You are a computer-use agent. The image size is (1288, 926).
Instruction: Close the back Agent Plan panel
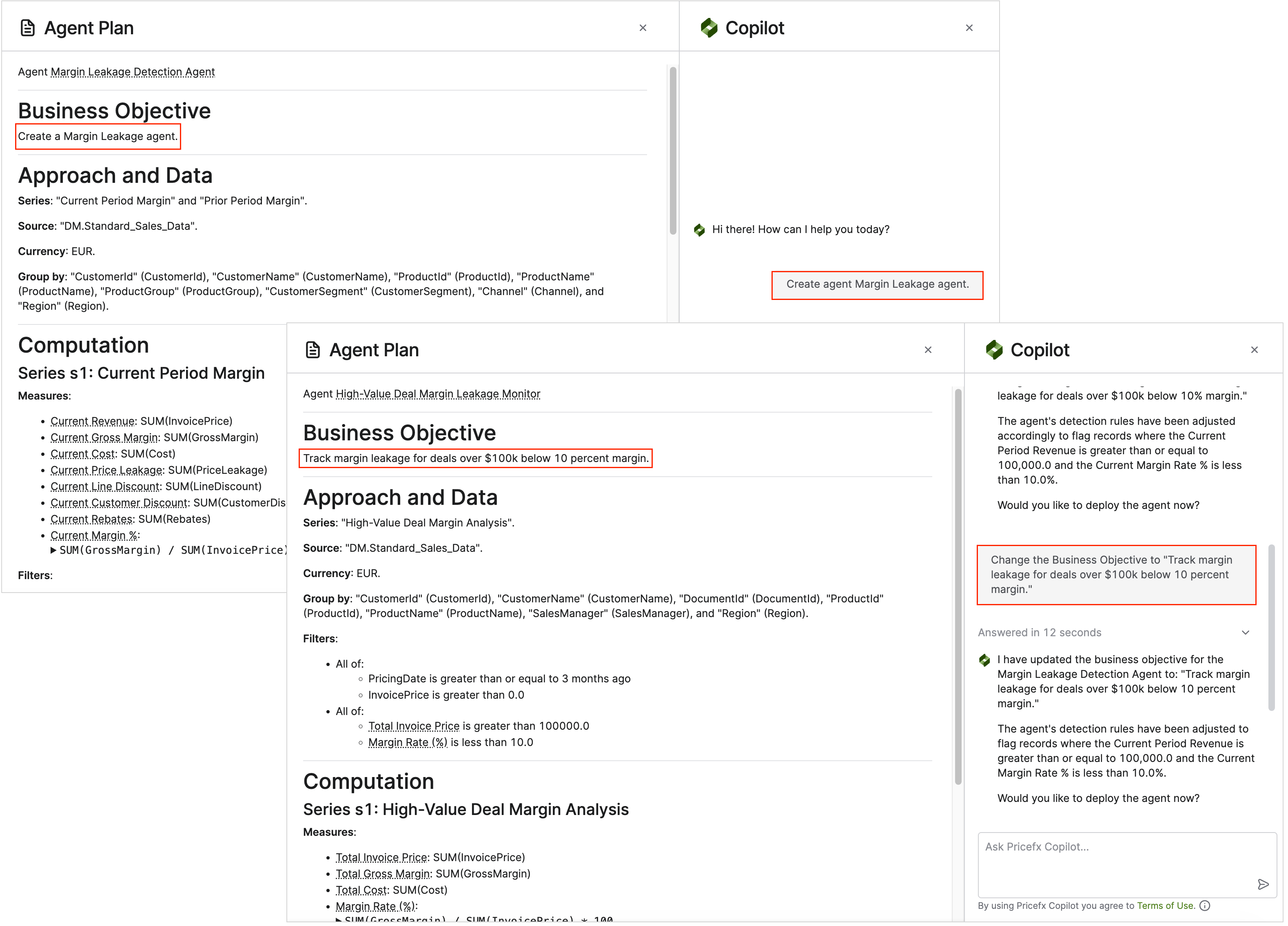[643, 28]
